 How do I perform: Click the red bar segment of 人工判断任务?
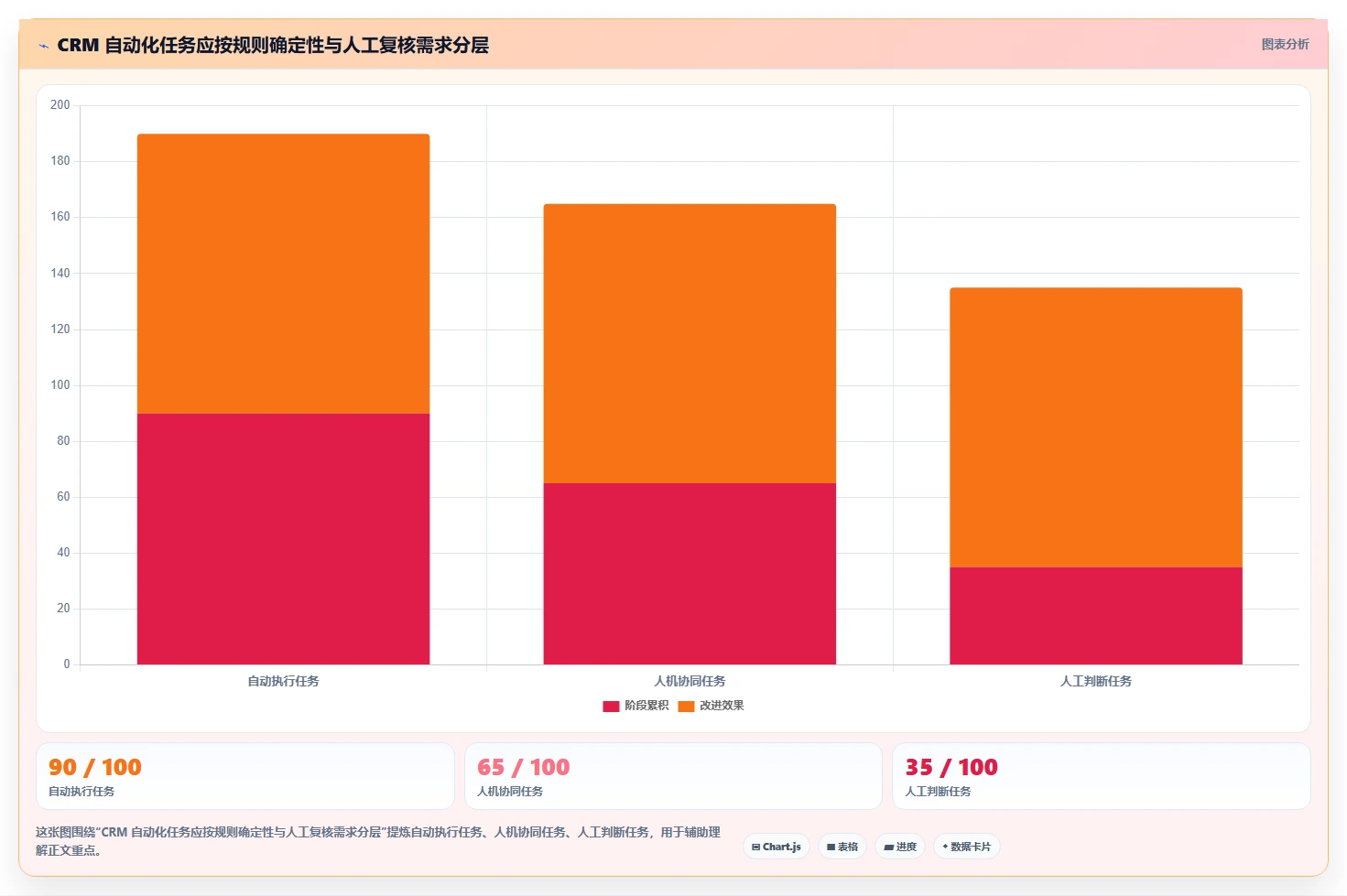pyautogui.click(x=1096, y=616)
